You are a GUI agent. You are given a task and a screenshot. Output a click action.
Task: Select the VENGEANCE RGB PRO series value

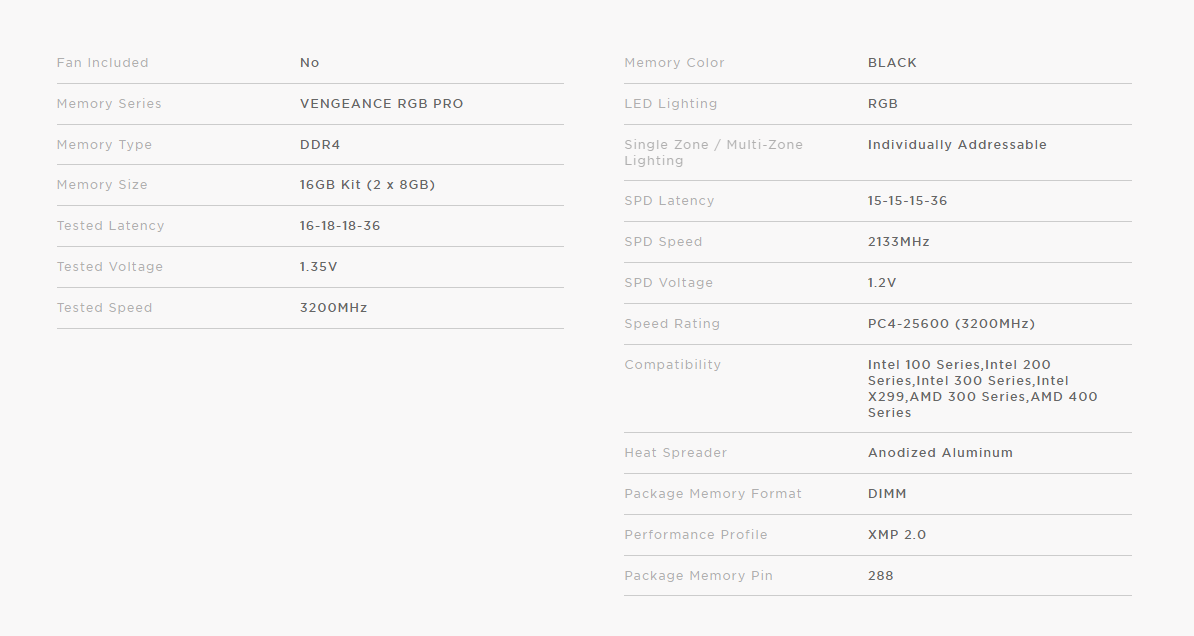382,104
